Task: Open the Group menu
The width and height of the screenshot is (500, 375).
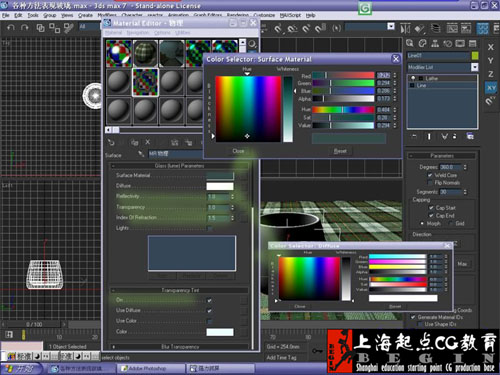Action: tap(49, 15)
